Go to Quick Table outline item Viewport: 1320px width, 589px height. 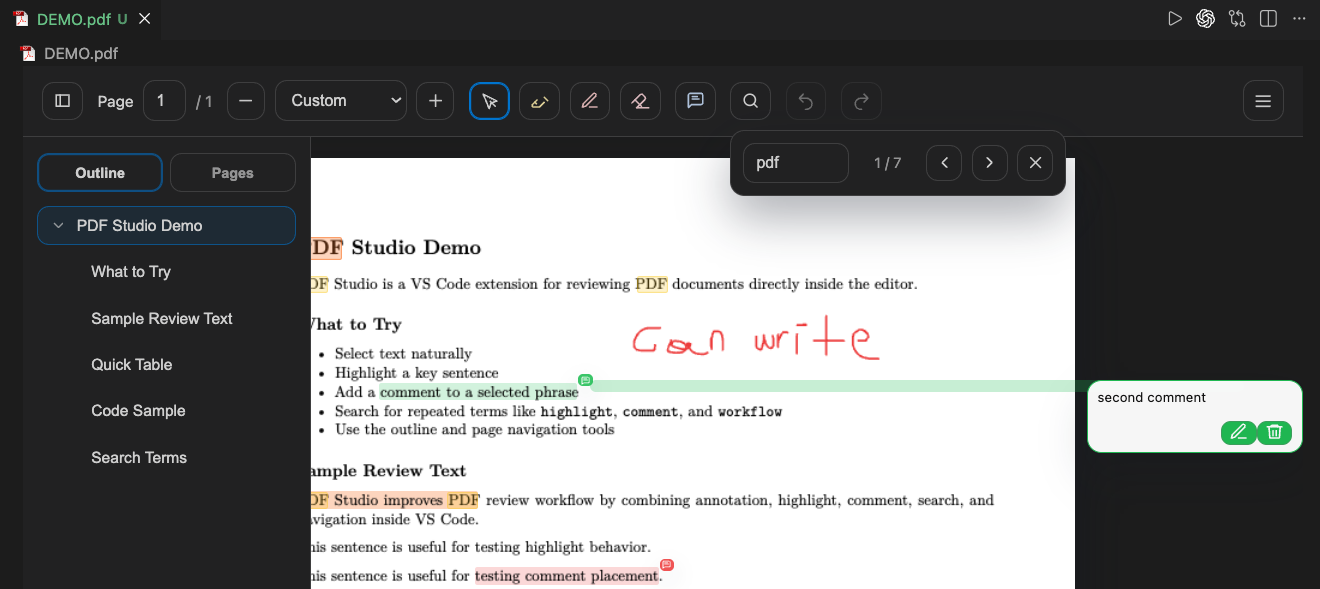[132, 365]
